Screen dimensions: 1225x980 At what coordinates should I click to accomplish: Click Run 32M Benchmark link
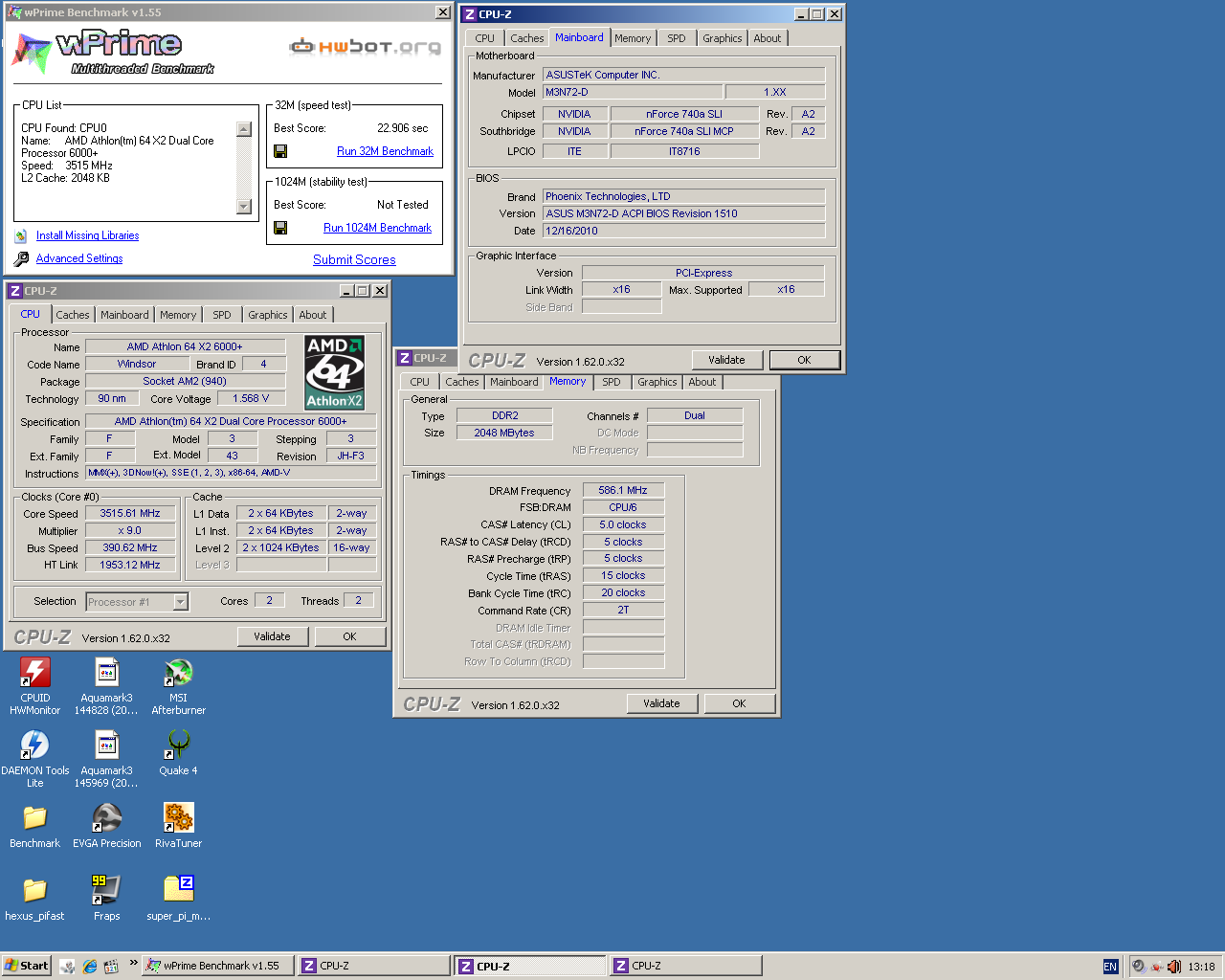[385, 151]
